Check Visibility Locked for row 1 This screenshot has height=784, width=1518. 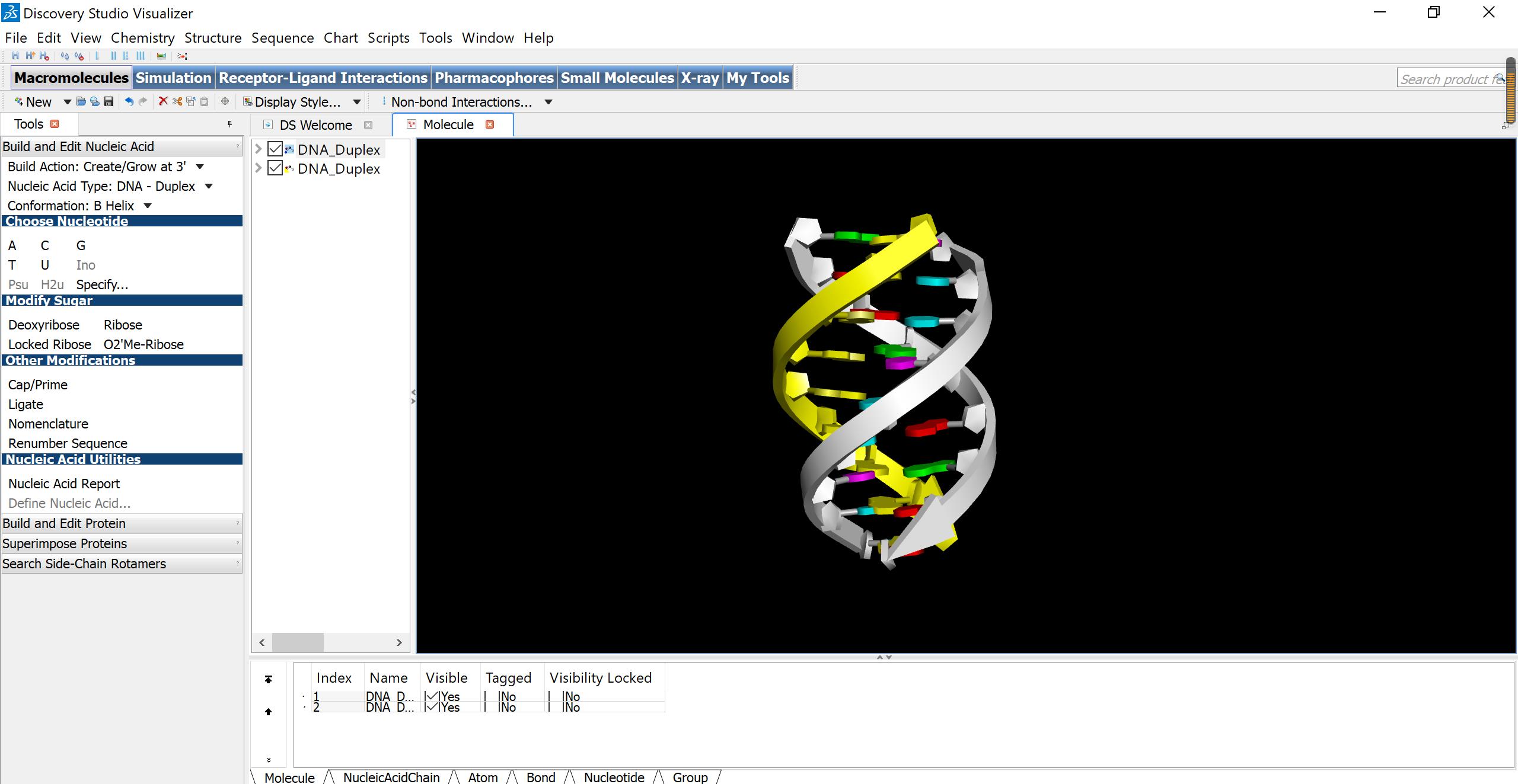coord(556,696)
